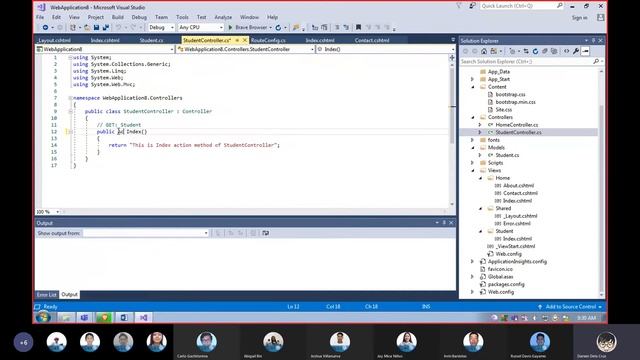Click the account icon beside Sign in
The image size is (640, 360).
(600, 18)
